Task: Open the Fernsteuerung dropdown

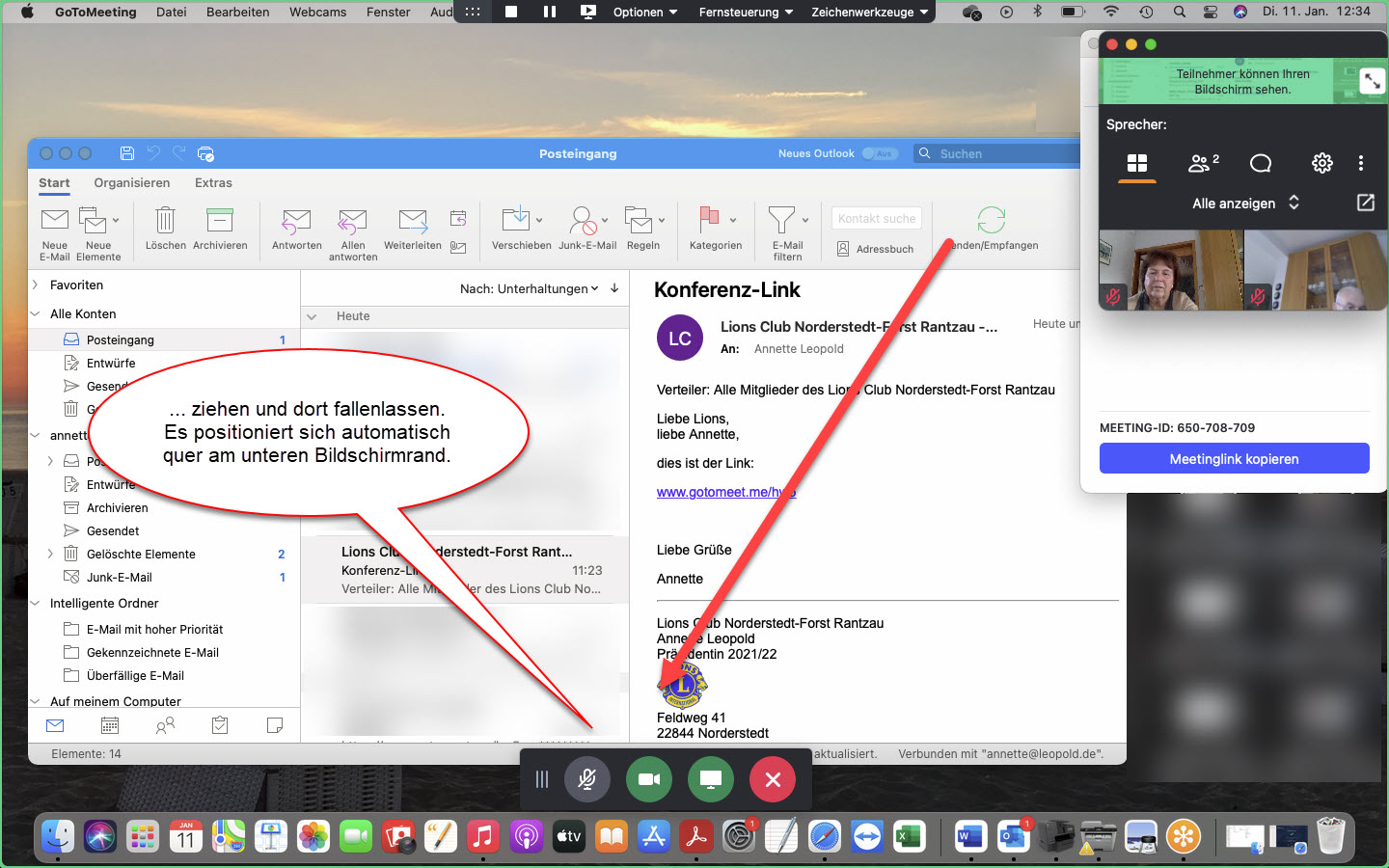Action: (x=747, y=12)
